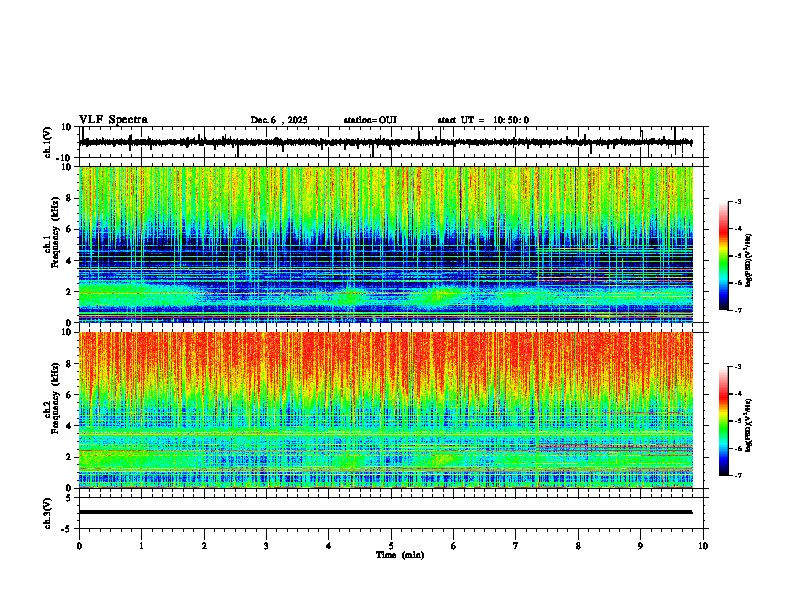Screen dimensions: 792x612
Task: Click the '4' kHz tick on ch.2 spectrogram
Action: pos(69,426)
